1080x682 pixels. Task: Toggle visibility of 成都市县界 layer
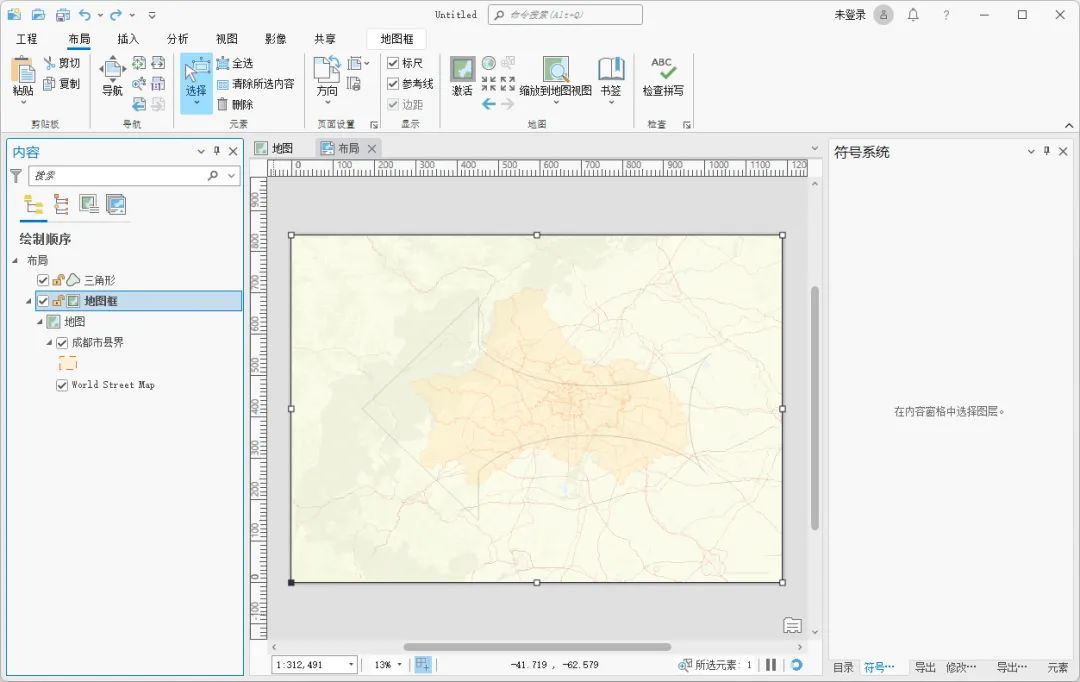coord(62,342)
